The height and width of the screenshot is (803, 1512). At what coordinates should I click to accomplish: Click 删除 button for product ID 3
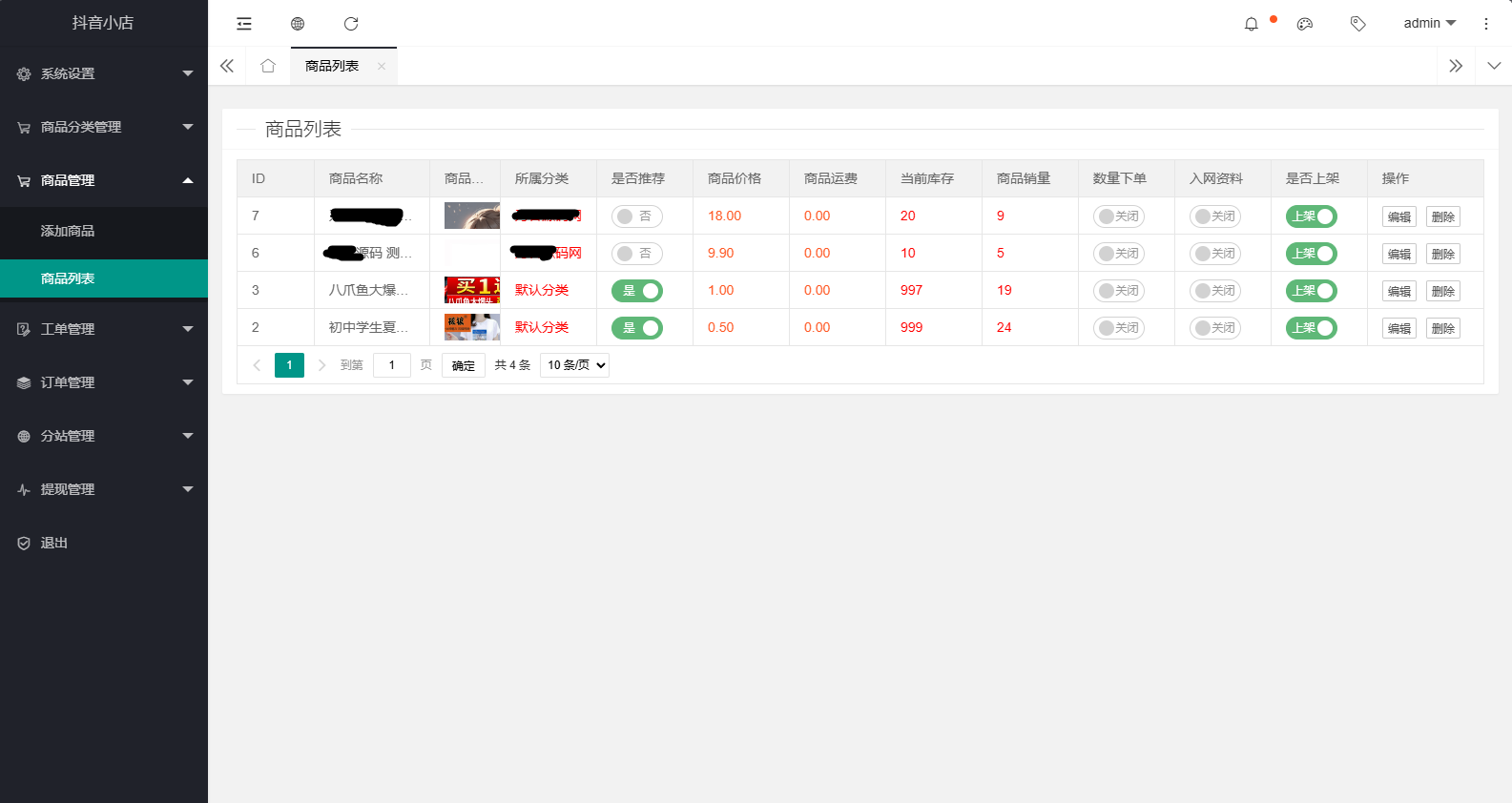[x=1443, y=291]
